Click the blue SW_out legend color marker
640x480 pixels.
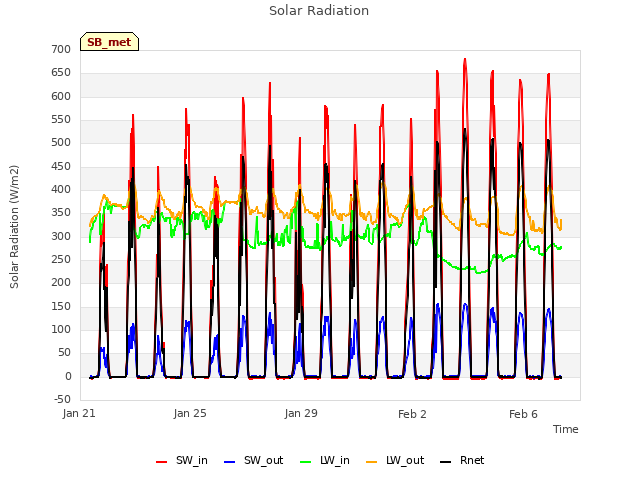click(x=230, y=462)
